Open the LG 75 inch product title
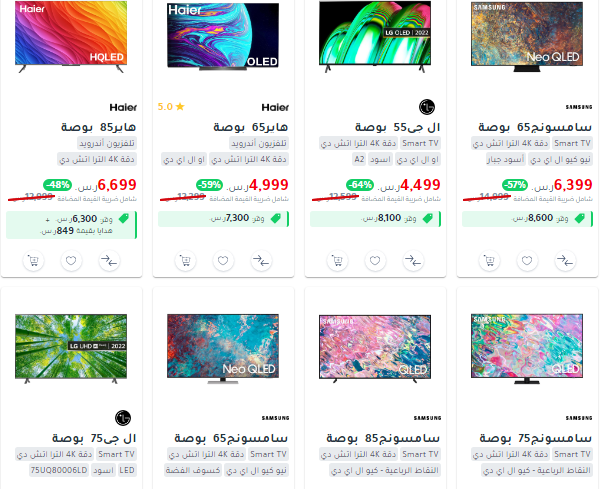Image resolution: width=600 pixels, height=489 pixels. [x=94, y=438]
